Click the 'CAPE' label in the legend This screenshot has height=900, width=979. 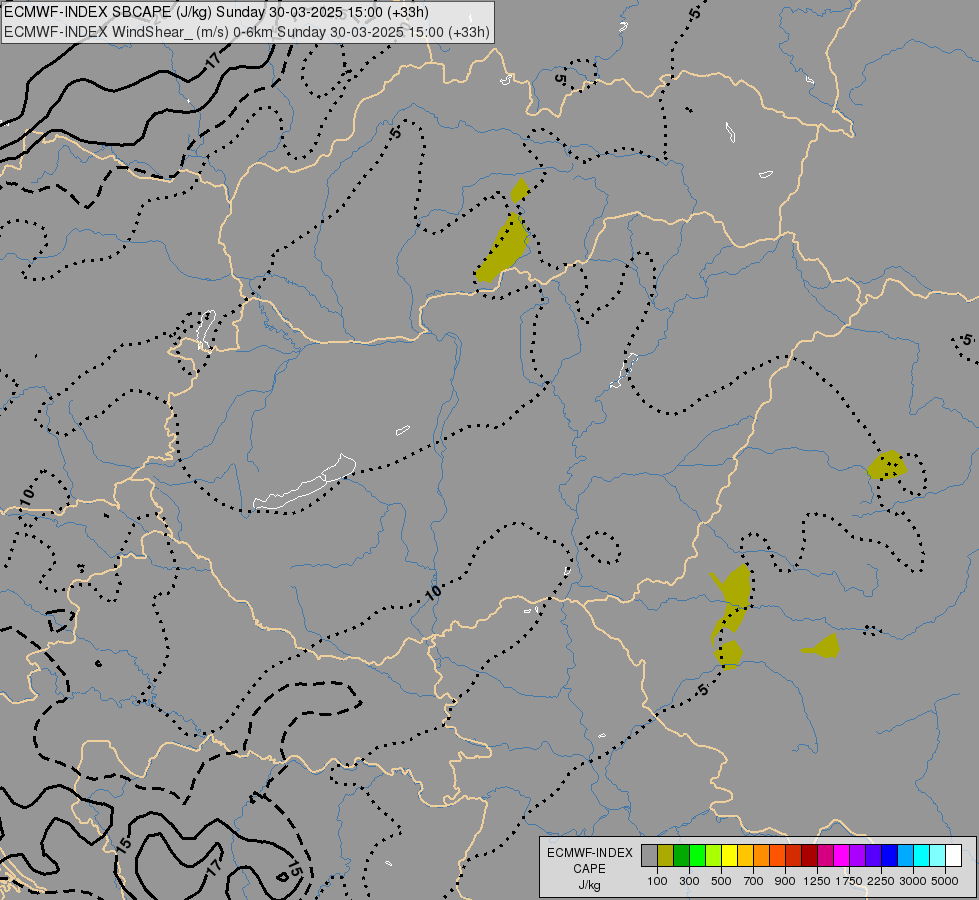pos(589,869)
